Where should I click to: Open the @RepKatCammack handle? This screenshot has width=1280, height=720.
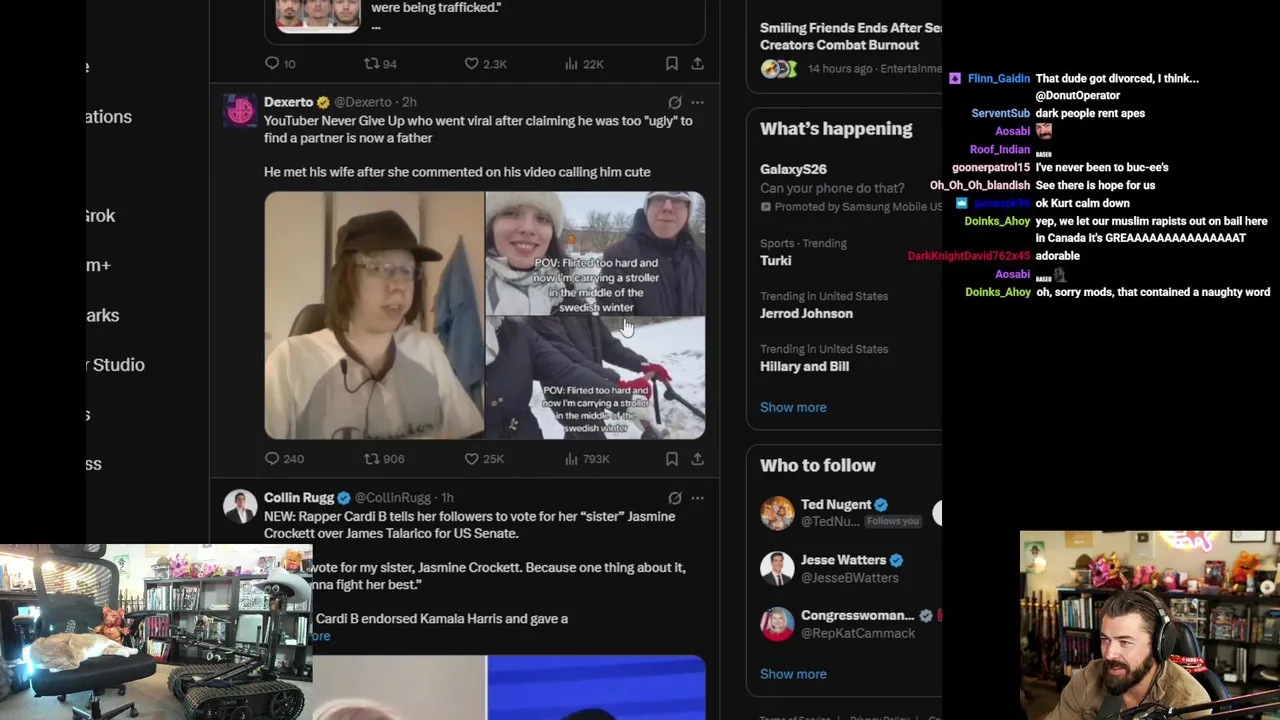tap(858, 634)
